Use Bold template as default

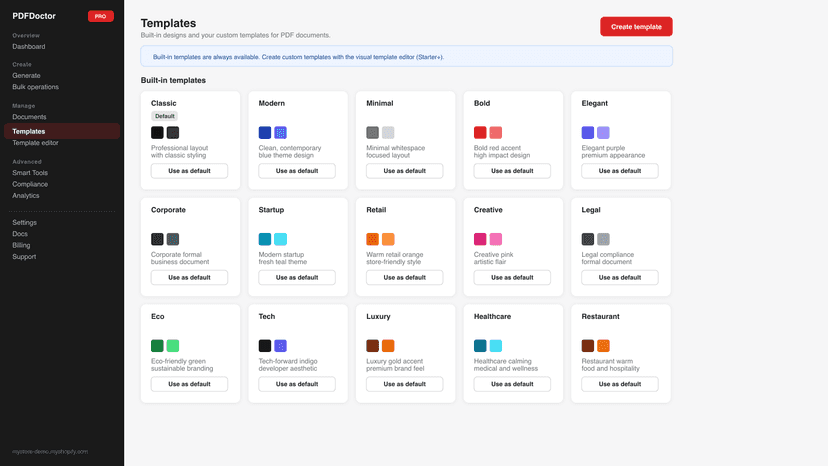[512, 171]
